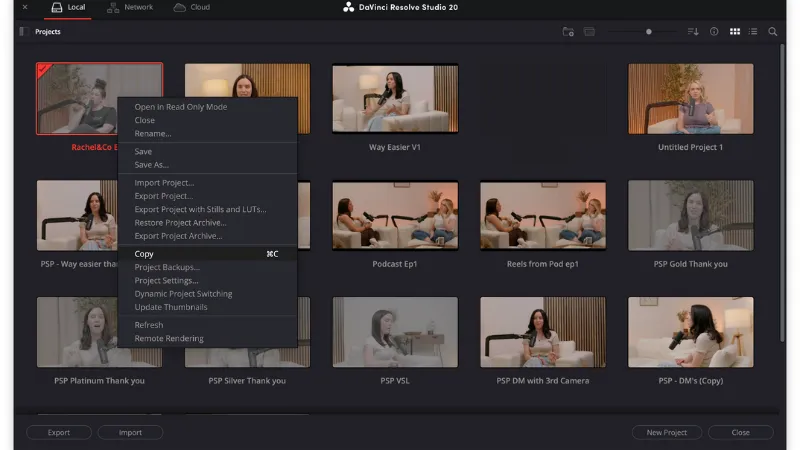The width and height of the screenshot is (800, 450).
Task: Click the vertical scrollbar of the project grid
Action: point(782,193)
